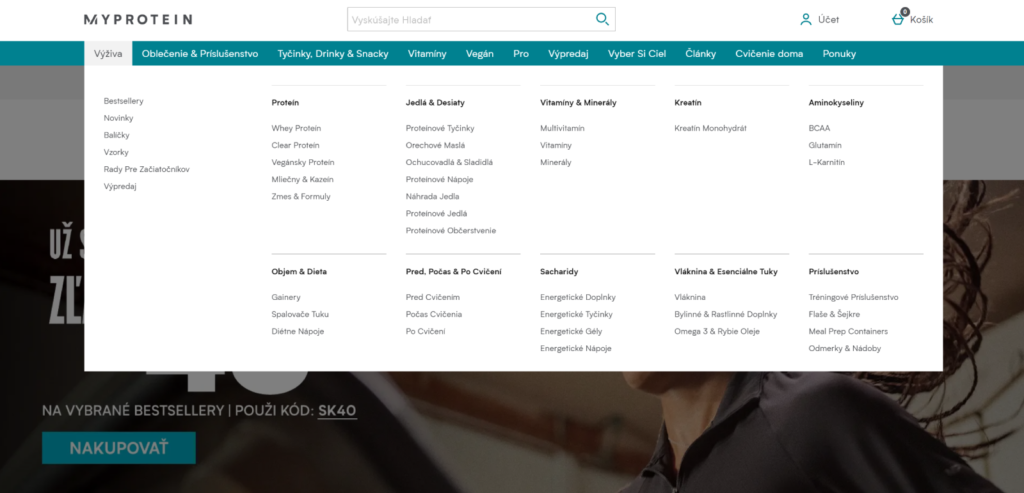The width and height of the screenshot is (1024, 493).
Task: Select the Pro menu item
Action: tap(521, 54)
